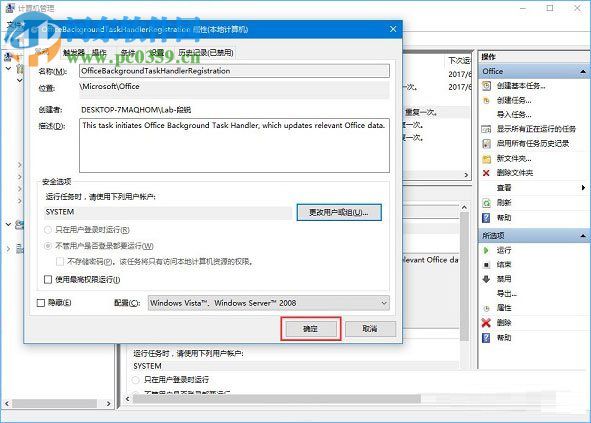
Task: Toggle the 不存储密码 checkbox
Action: pyautogui.click(x=60, y=261)
